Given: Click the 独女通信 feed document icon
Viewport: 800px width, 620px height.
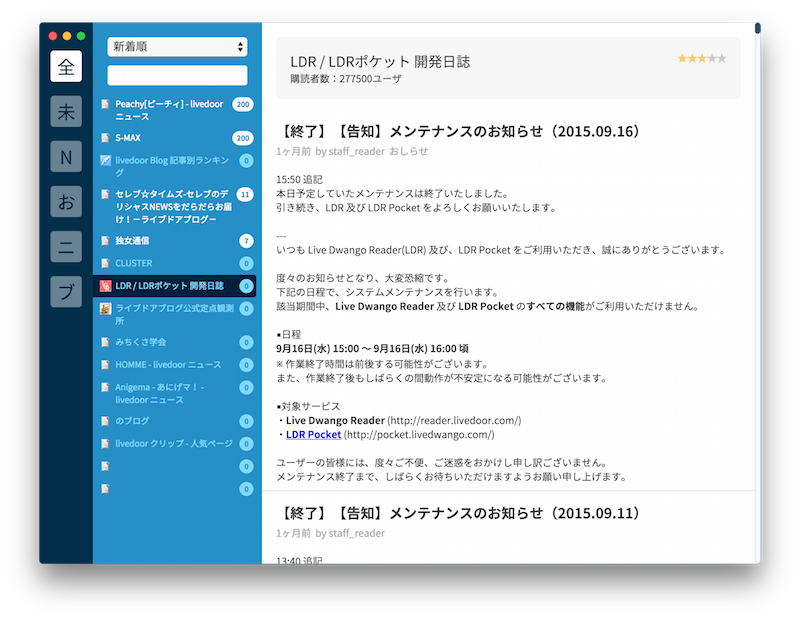Looking at the screenshot, I should click(x=105, y=241).
